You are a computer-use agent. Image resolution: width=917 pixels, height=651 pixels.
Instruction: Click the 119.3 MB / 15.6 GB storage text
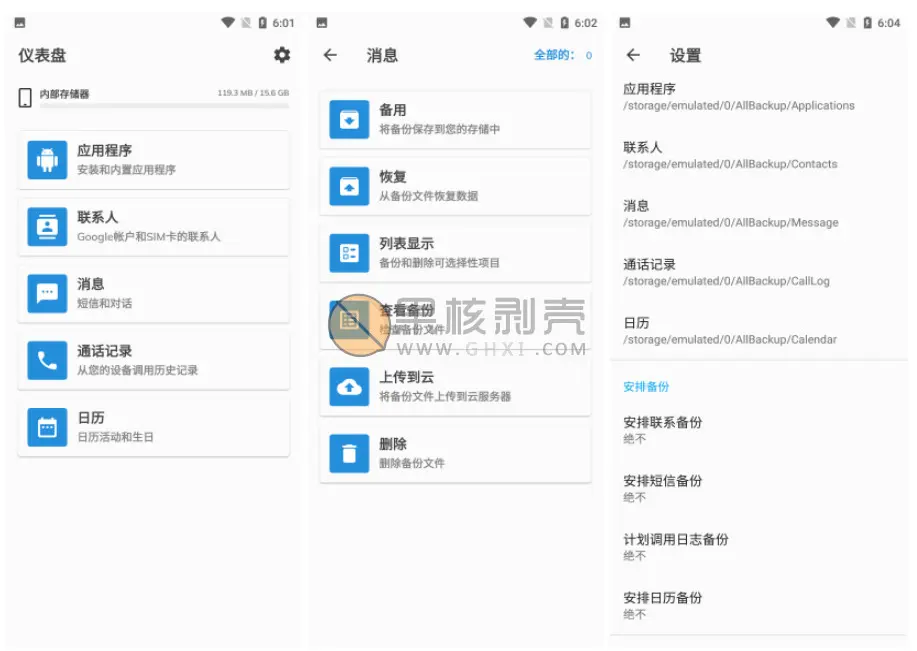[x=253, y=93]
